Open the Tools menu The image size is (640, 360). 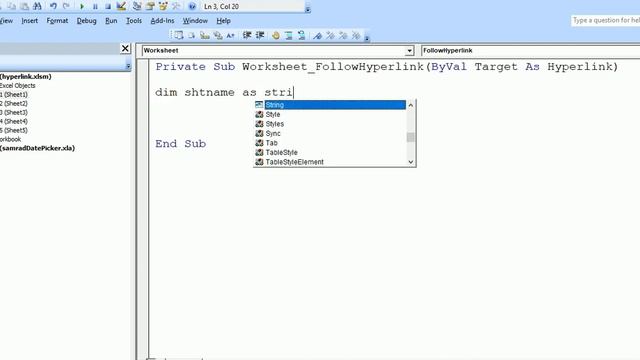134,20
